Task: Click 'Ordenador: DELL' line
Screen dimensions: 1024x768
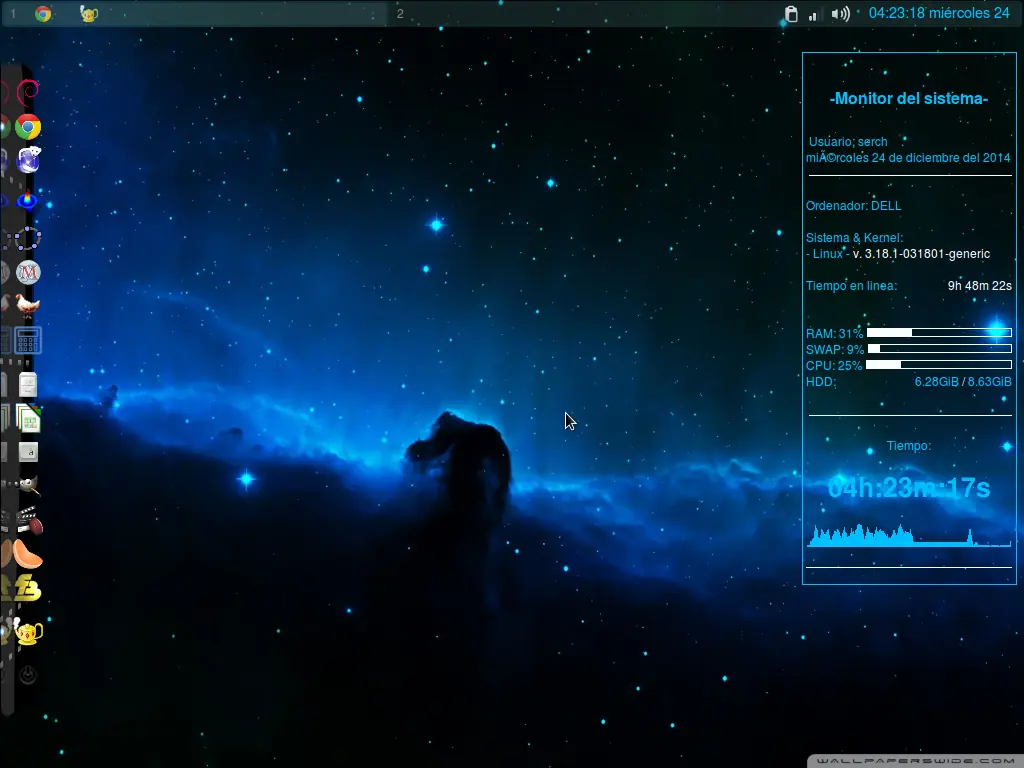Action: pos(853,206)
